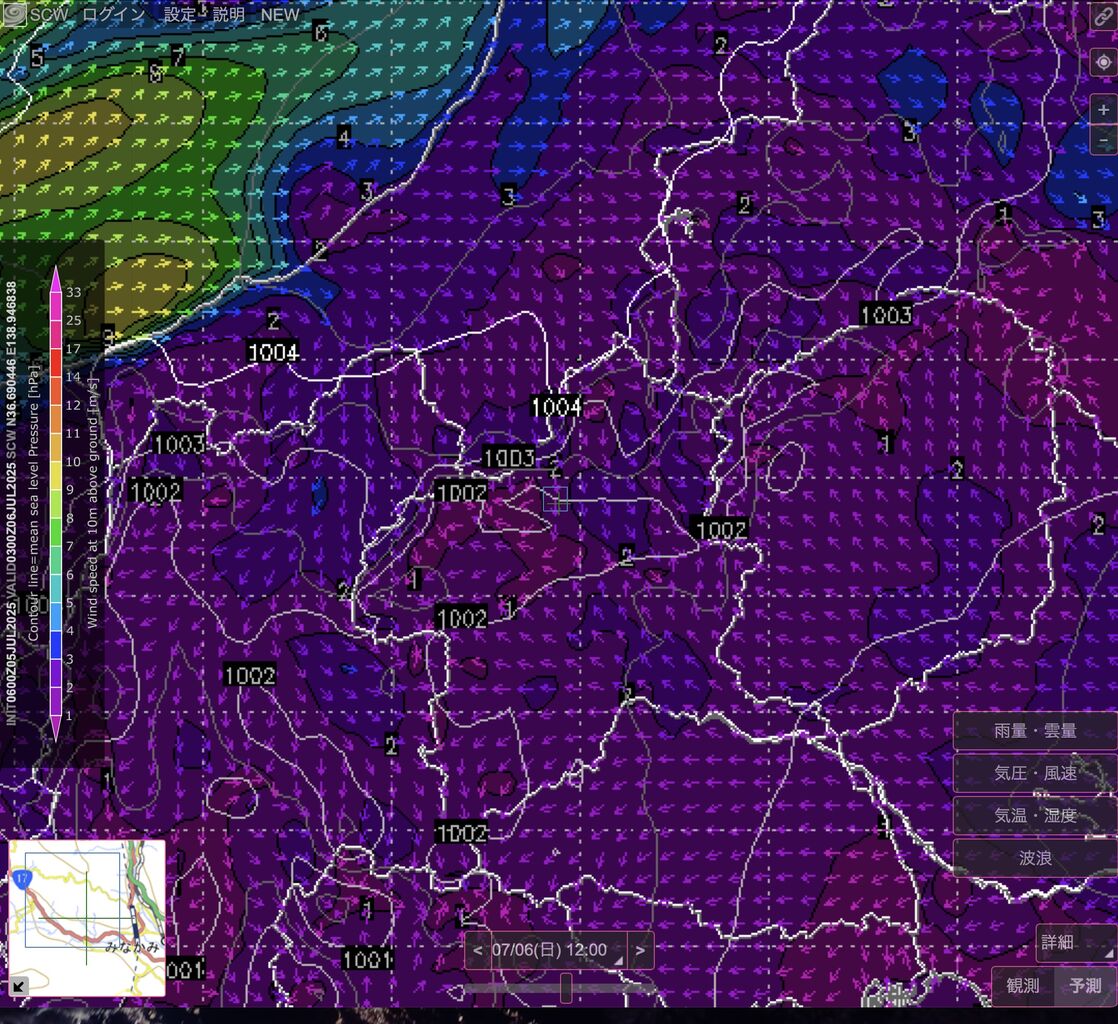1118x1024 pixels.
Task: Open the ログイン menu item
Action: [113, 14]
